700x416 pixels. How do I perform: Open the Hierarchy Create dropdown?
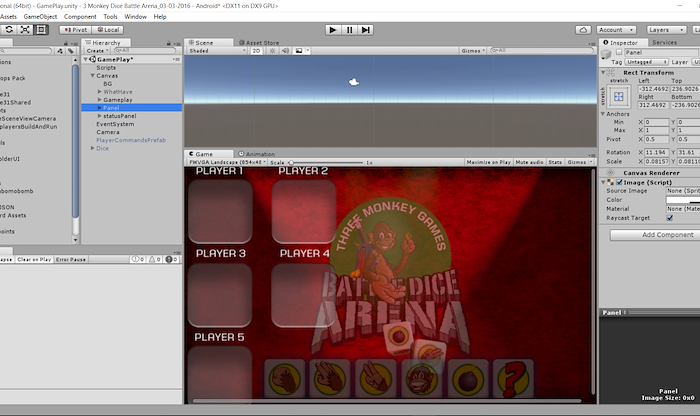pyautogui.click(x=97, y=51)
